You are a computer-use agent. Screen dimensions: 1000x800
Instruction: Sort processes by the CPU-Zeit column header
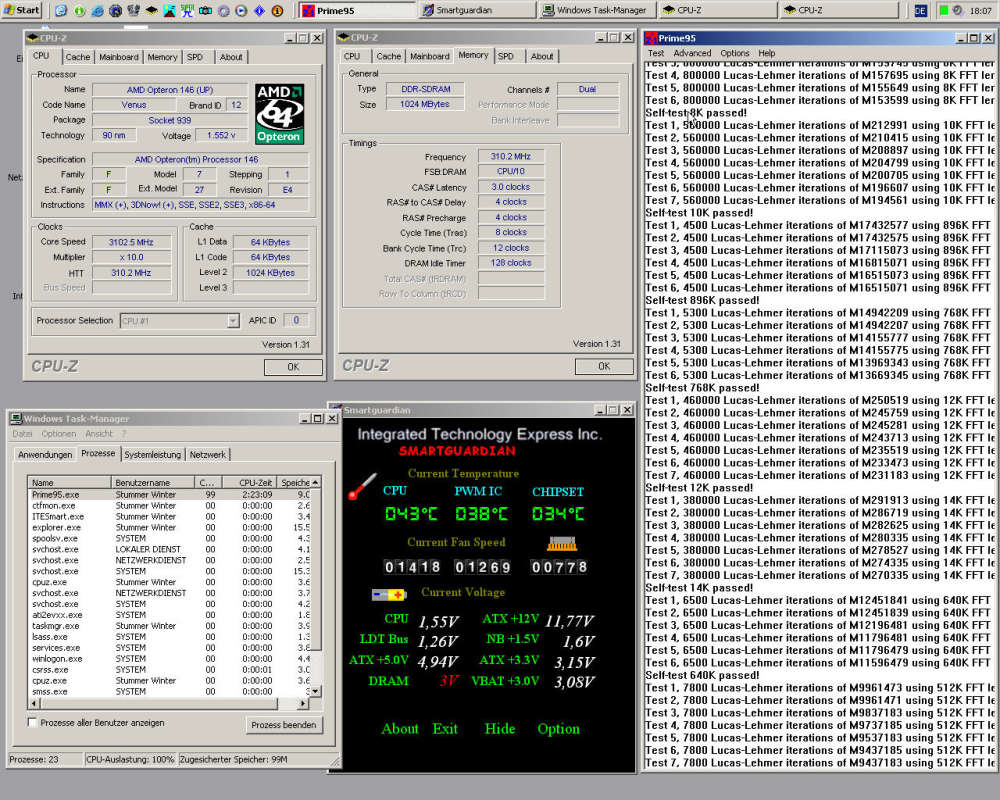[x=250, y=482]
